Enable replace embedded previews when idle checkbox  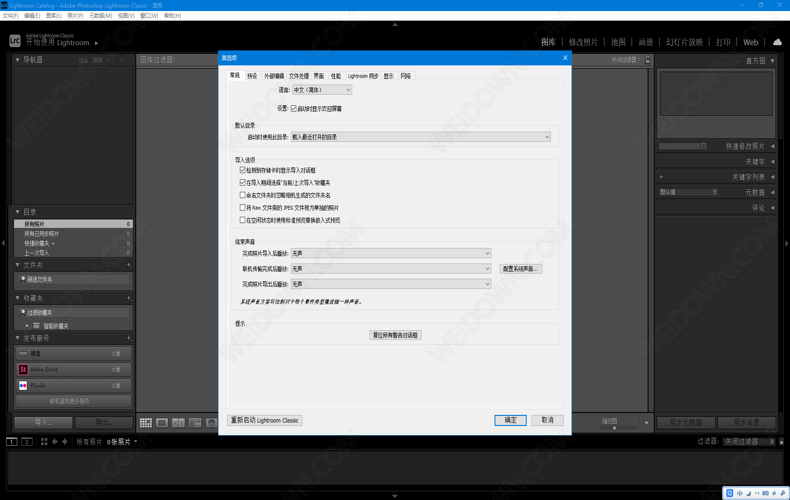pos(242,220)
